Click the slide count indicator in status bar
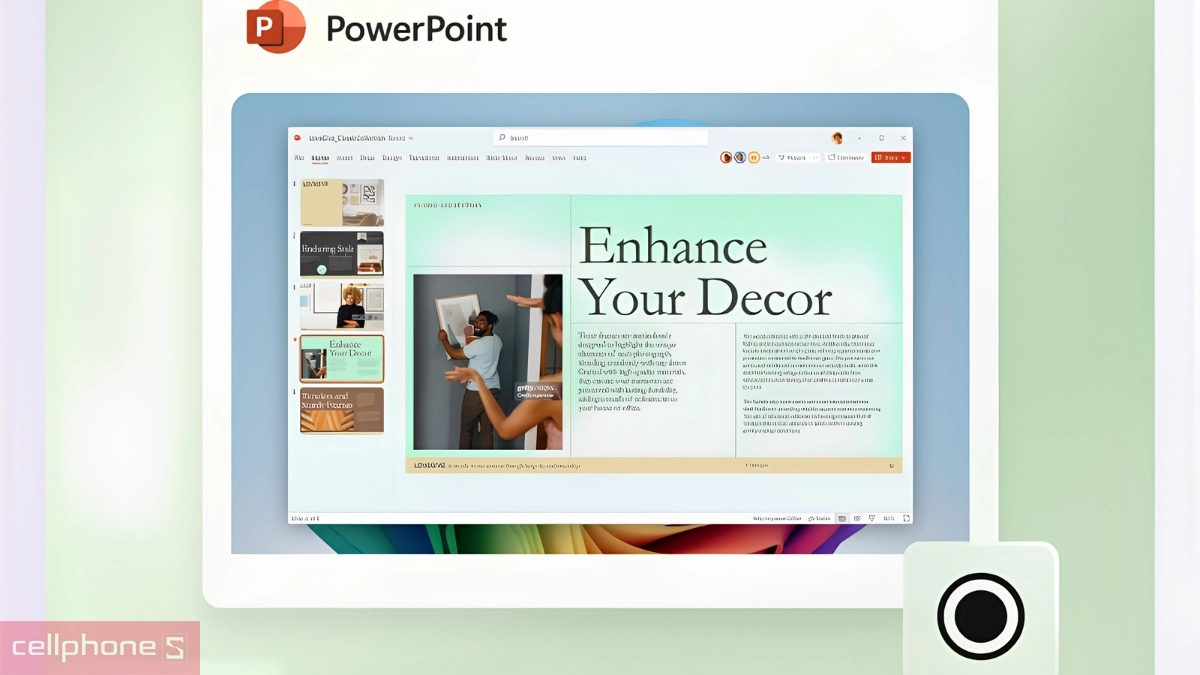This screenshot has width=1200, height=675. pyautogui.click(x=303, y=518)
